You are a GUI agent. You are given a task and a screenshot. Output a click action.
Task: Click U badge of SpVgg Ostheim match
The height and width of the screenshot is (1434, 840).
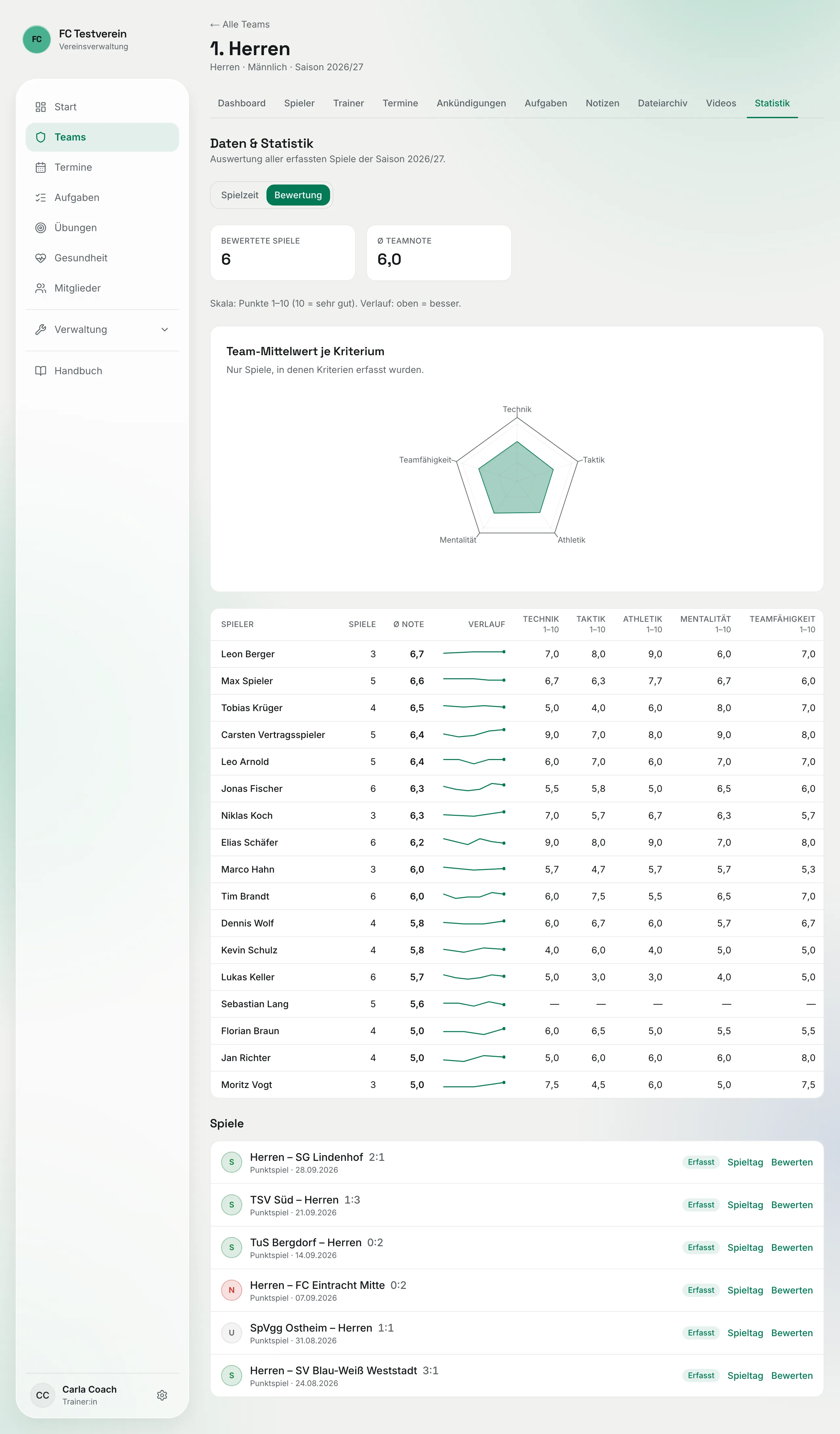click(x=231, y=1333)
